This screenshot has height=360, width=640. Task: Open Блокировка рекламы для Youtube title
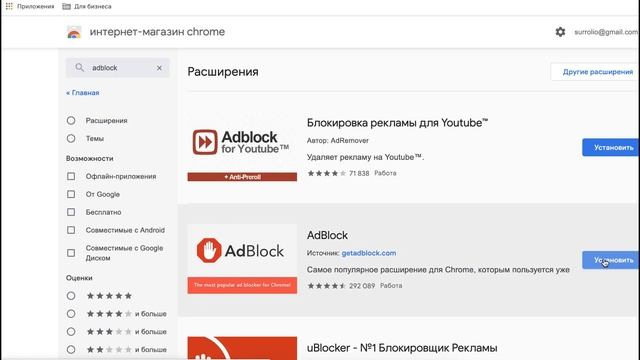[x=398, y=123]
